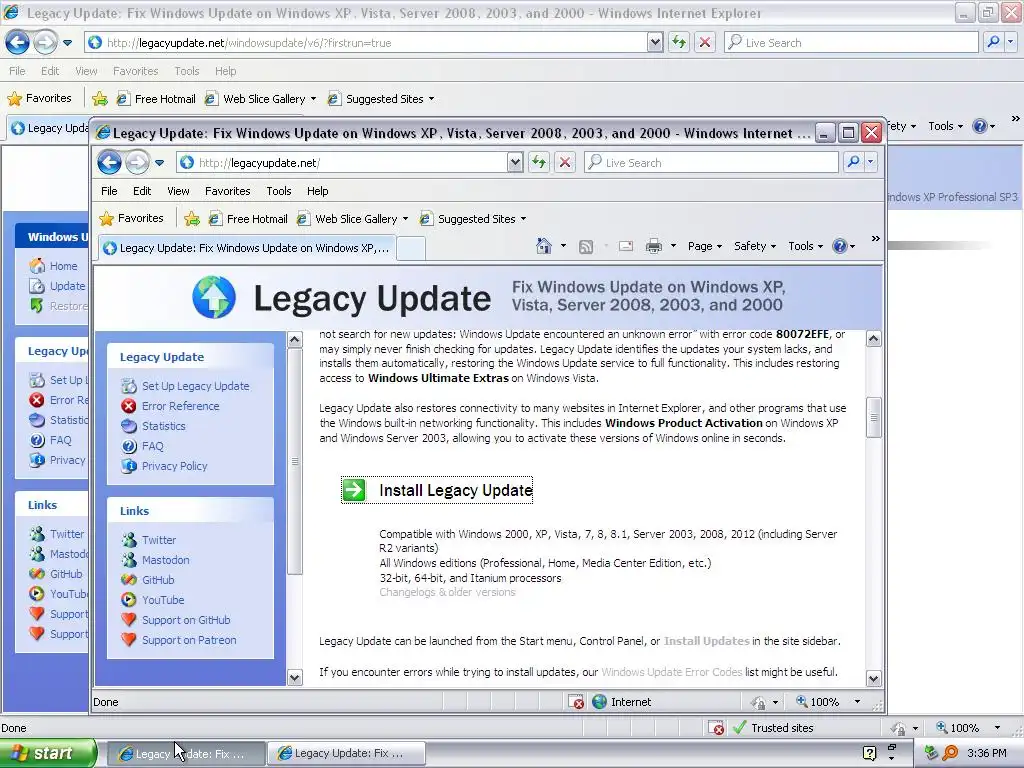
Task: Click green arrow Install Legacy Update icon
Action: pos(354,490)
